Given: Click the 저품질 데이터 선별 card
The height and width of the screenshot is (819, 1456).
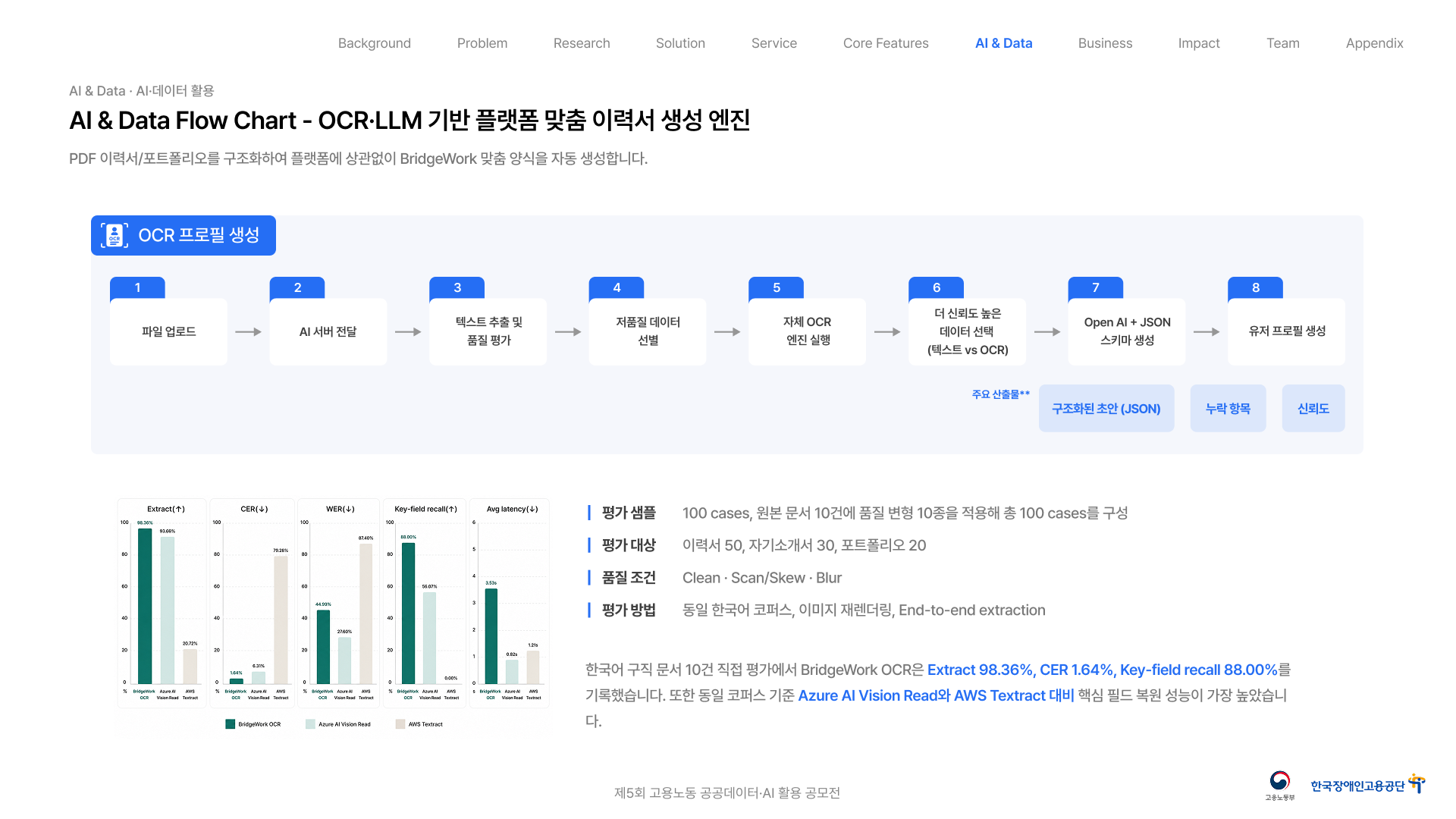Looking at the screenshot, I should pyautogui.click(x=648, y=331).
